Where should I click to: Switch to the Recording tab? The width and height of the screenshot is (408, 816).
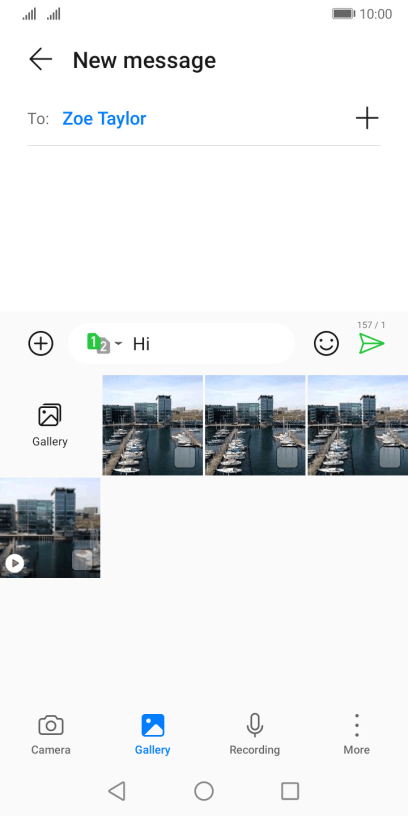[254, 734]
